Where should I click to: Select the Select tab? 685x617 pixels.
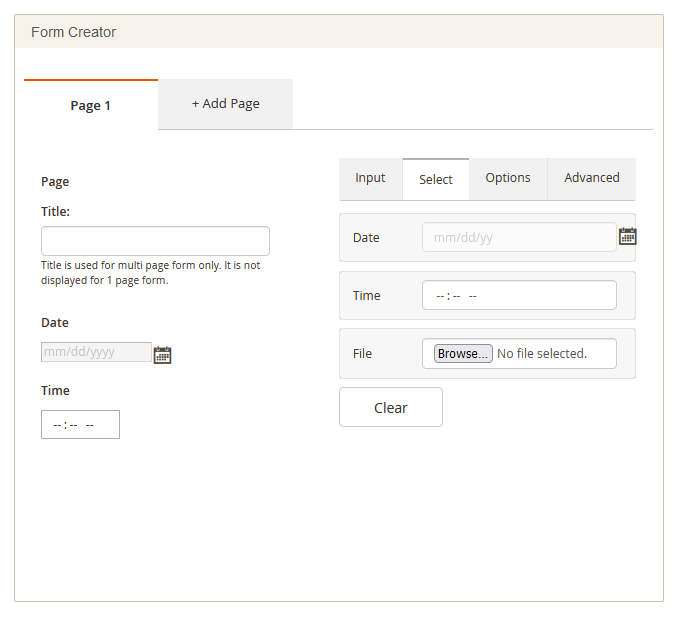[436, 180]
